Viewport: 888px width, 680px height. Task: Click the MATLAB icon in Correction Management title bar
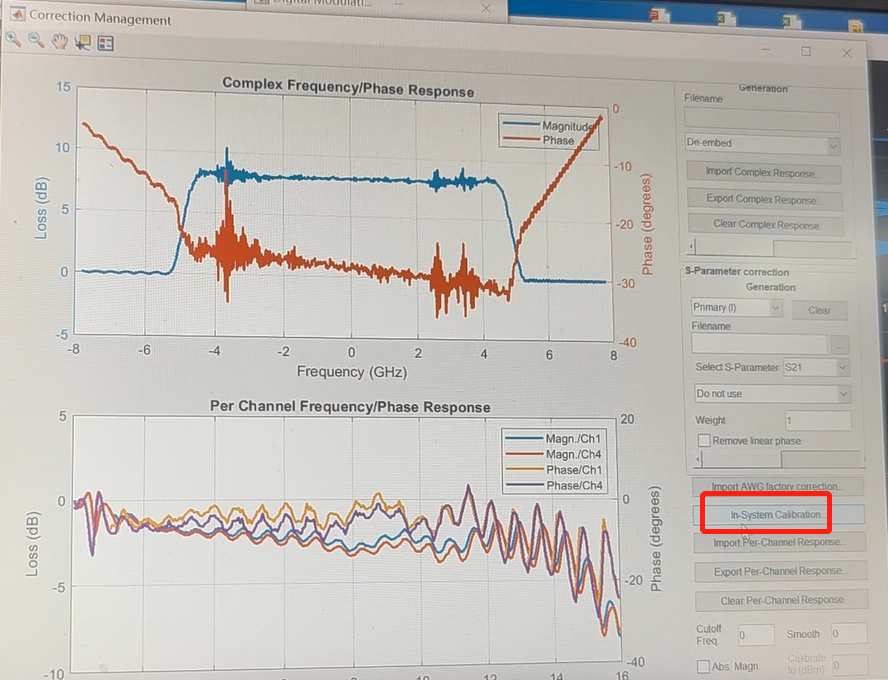(17, 14)
